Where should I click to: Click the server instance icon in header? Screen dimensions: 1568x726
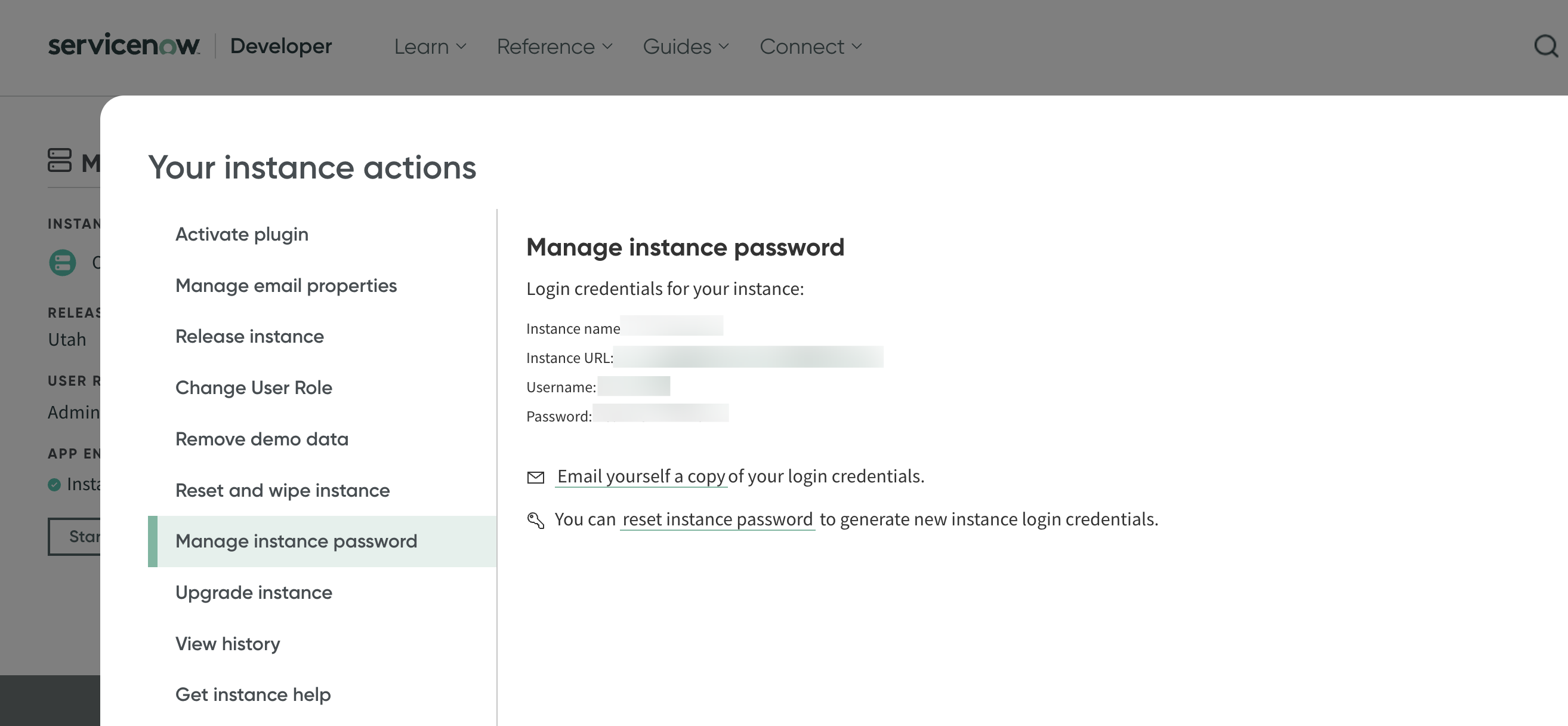(60, 161)
